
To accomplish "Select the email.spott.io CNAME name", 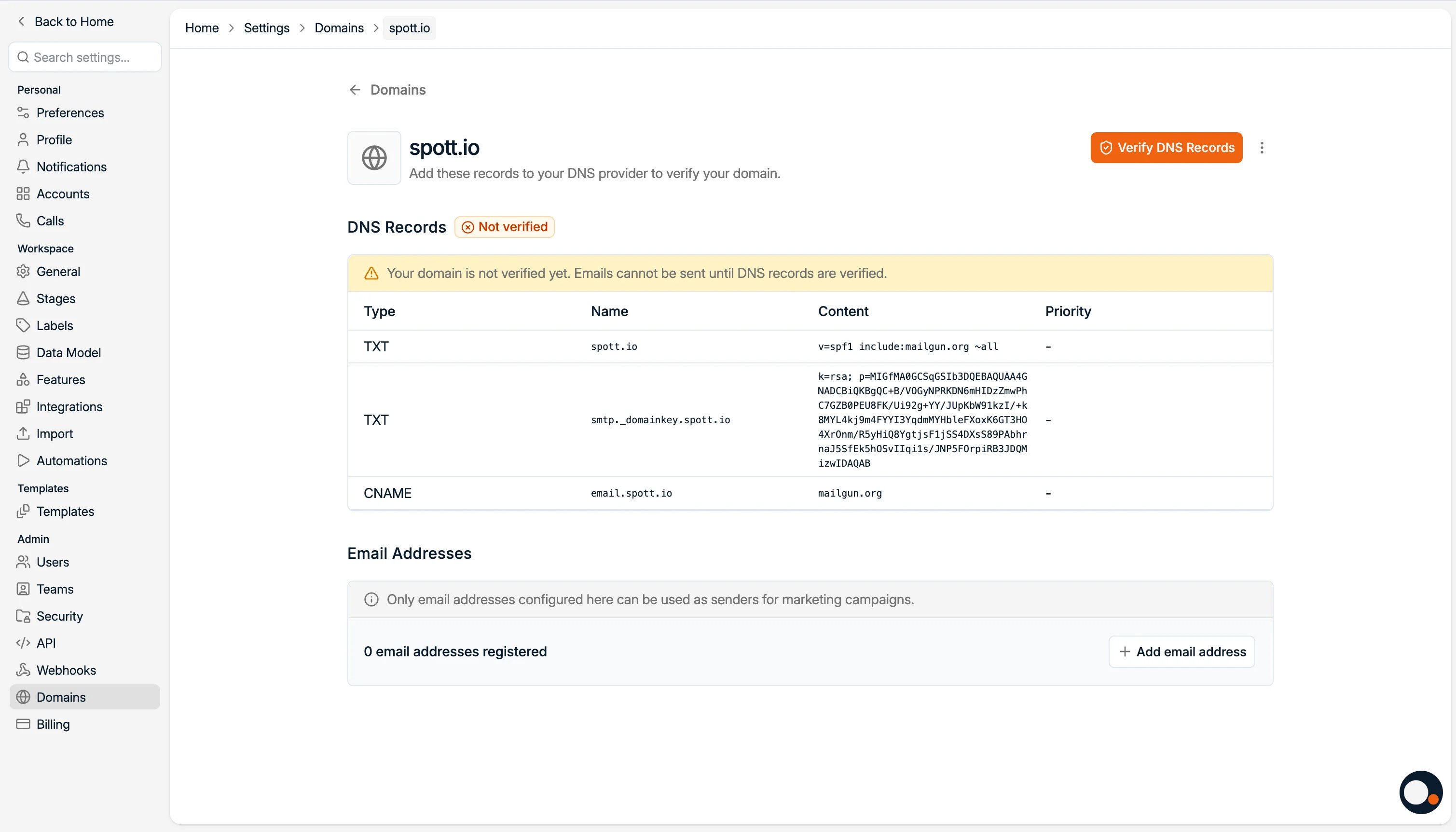I will point(631,493).
